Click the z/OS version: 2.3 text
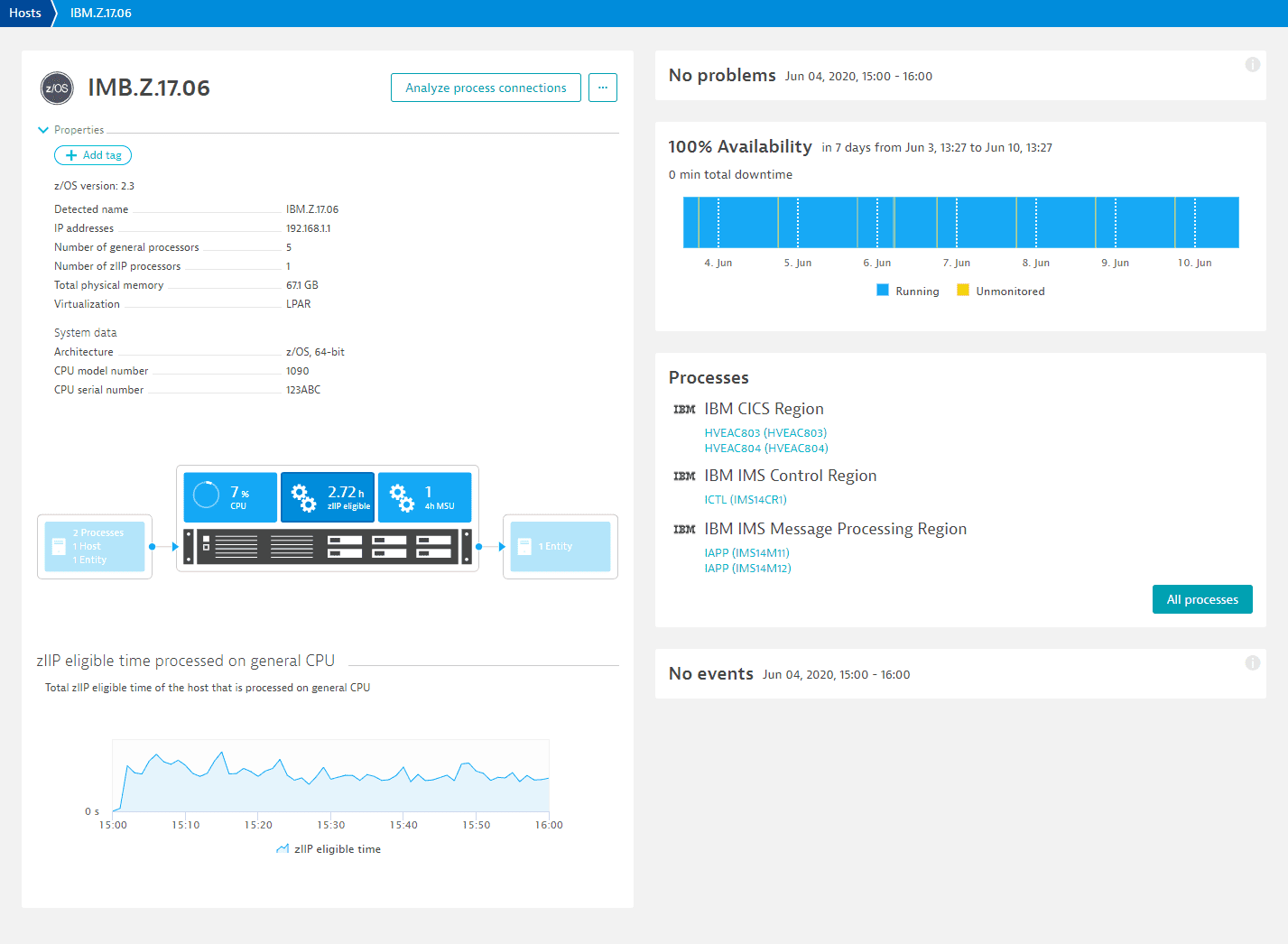Image resolution: width=1288 pixels, height=944 pixels. 94,186
